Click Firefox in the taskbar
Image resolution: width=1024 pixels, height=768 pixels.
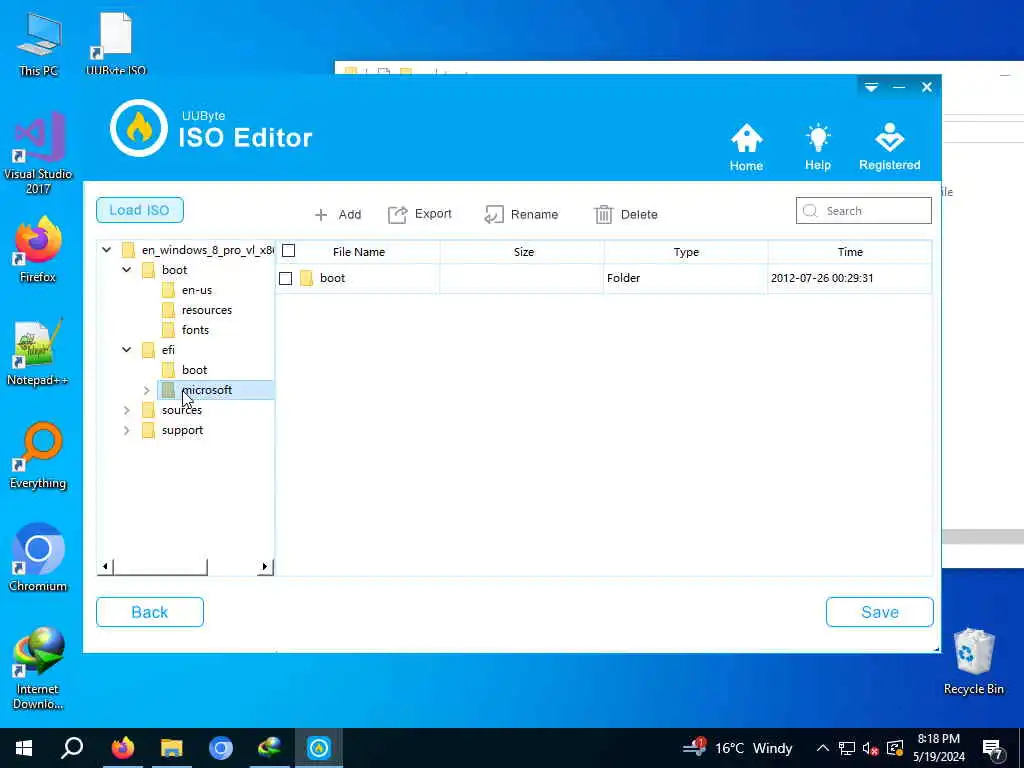pyautogui.click(x=122, y=748)
